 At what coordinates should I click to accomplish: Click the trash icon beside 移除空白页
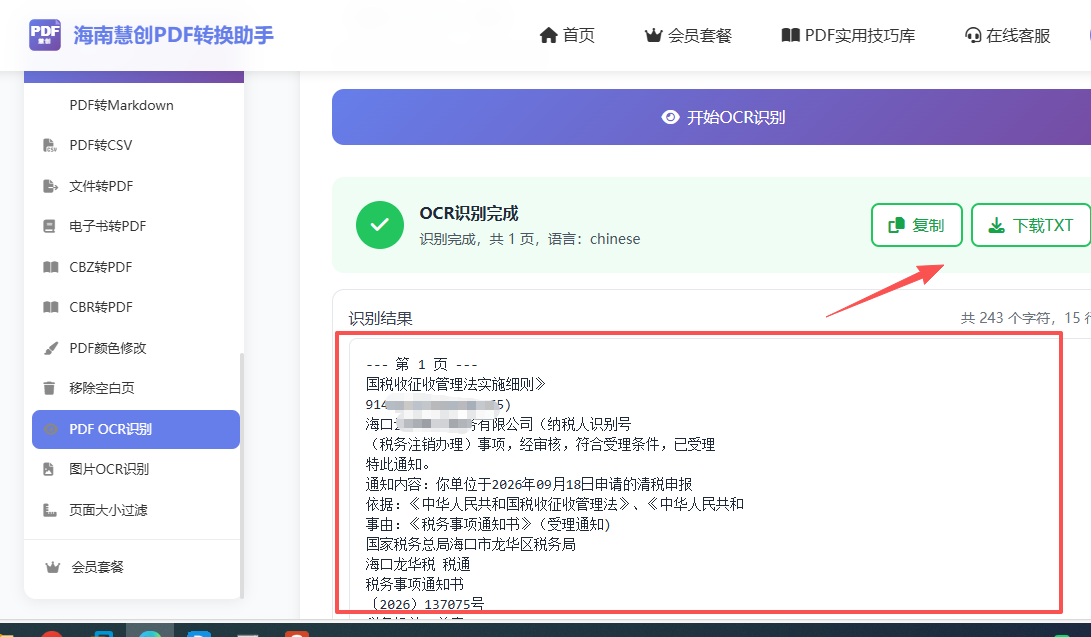pyautogui.click(x=49, y=388)
